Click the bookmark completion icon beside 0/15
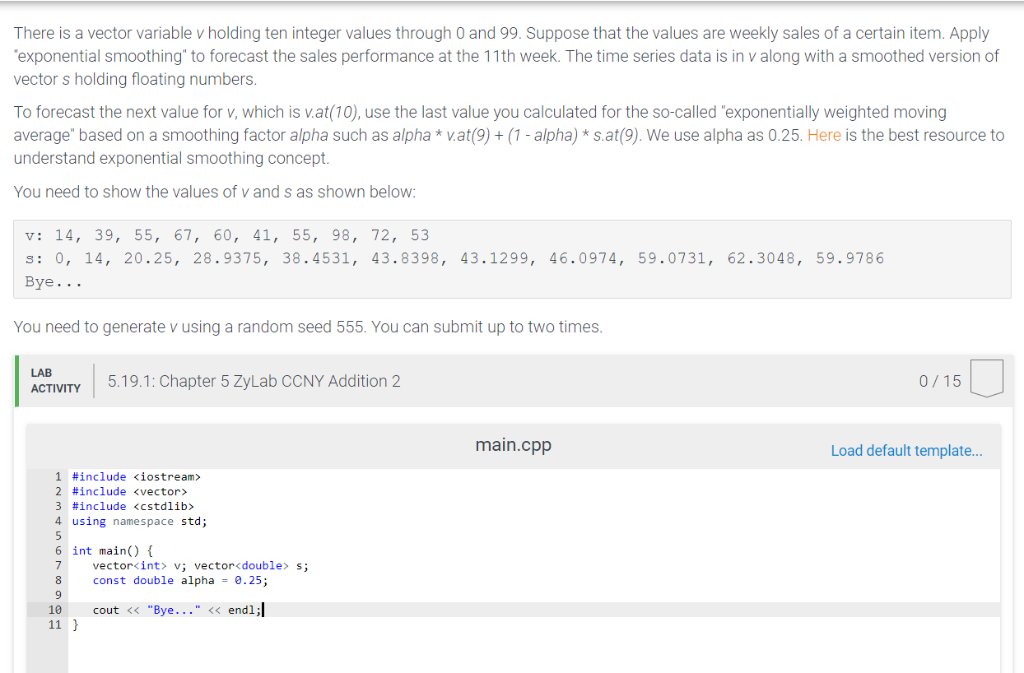The height and width of the screenshot is (673, 1024). [x=986, y=381]
